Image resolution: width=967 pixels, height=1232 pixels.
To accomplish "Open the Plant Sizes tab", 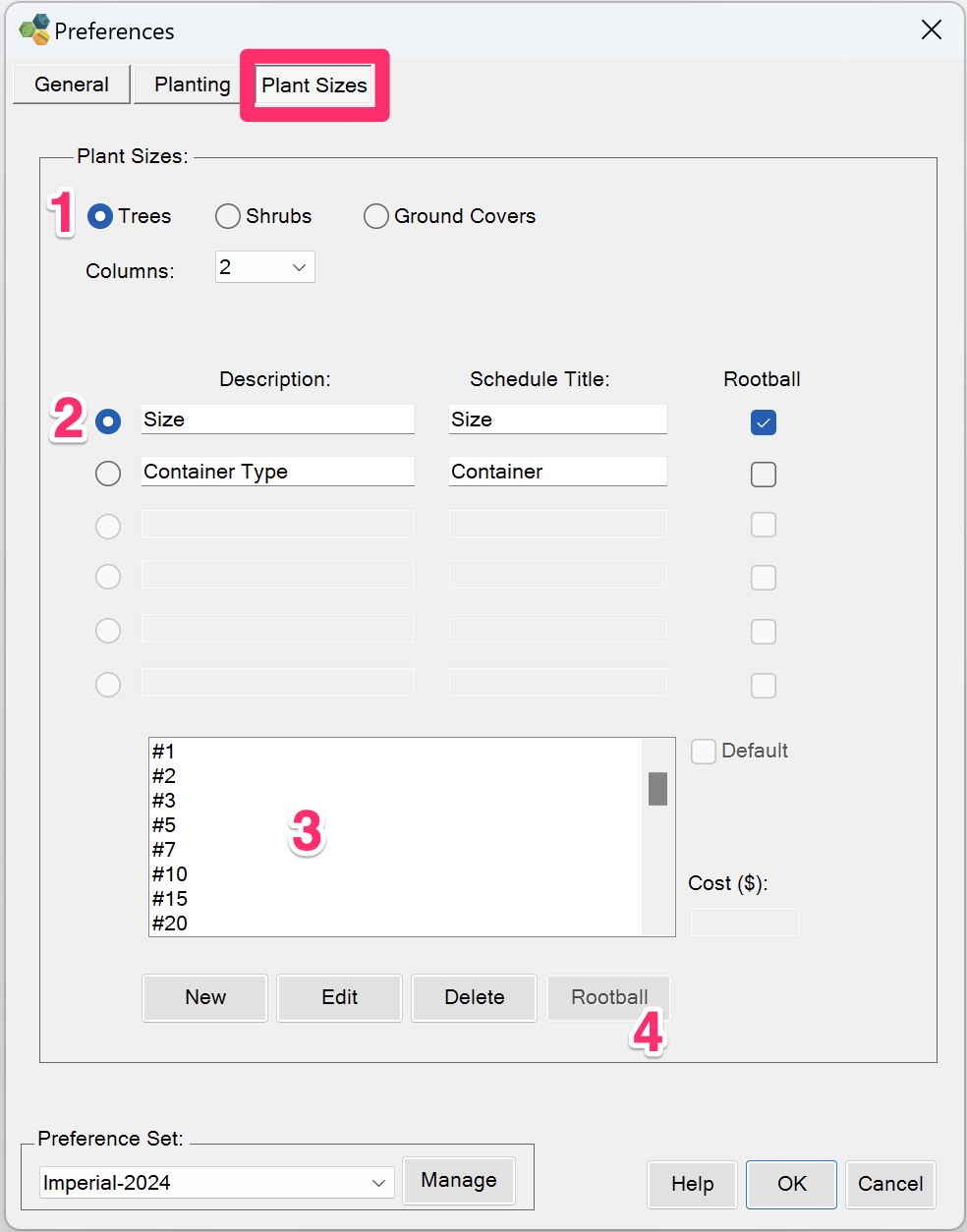I will (x=314, y=85).
